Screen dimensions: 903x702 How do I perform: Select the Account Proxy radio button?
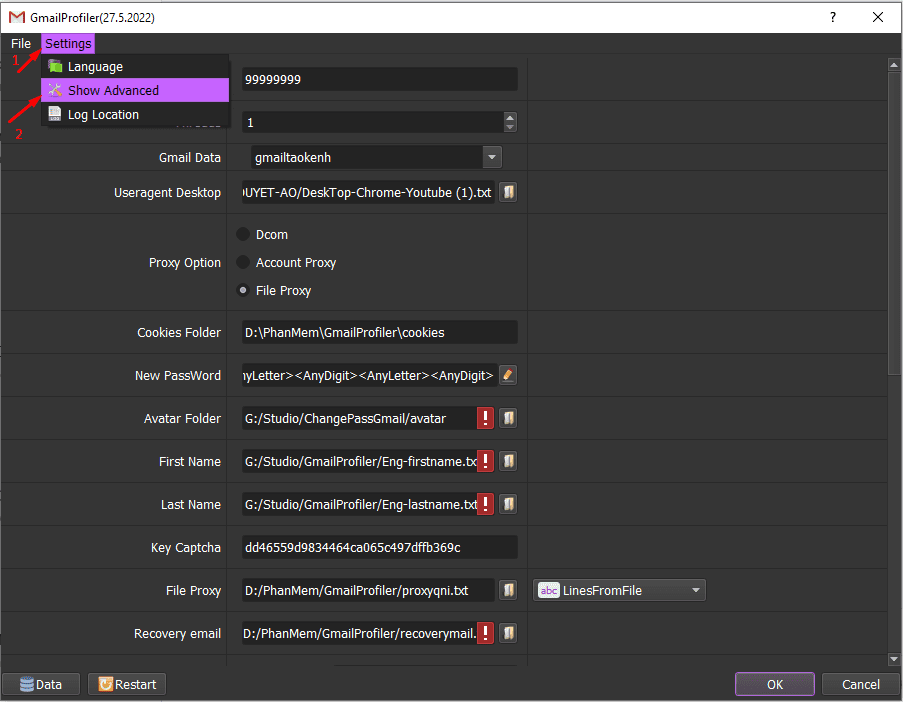click(243, 263)
